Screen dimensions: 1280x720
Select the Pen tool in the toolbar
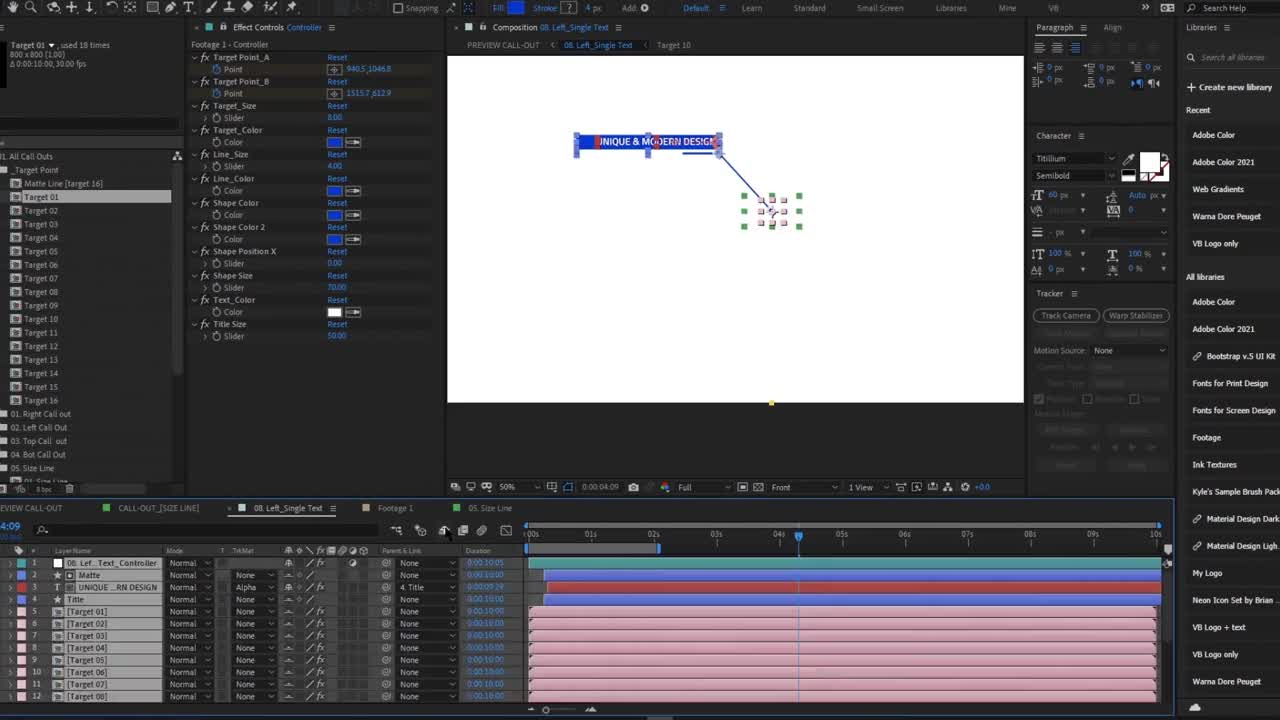coord(170,7)
